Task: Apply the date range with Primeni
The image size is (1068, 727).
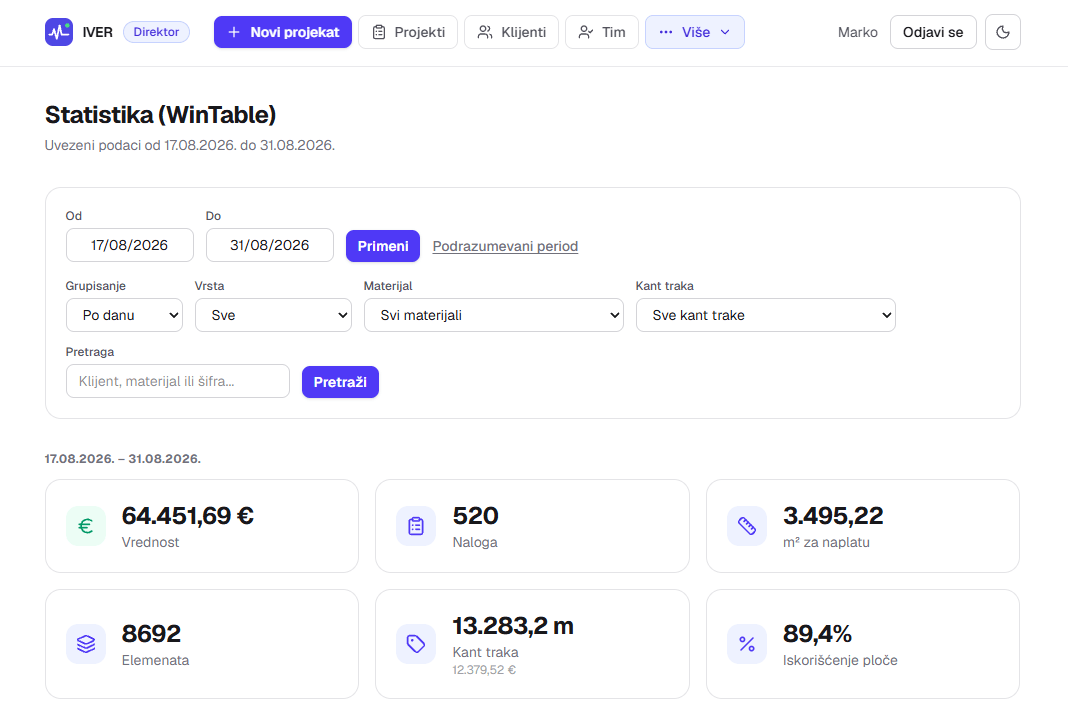Action: [x=383, y=246]
